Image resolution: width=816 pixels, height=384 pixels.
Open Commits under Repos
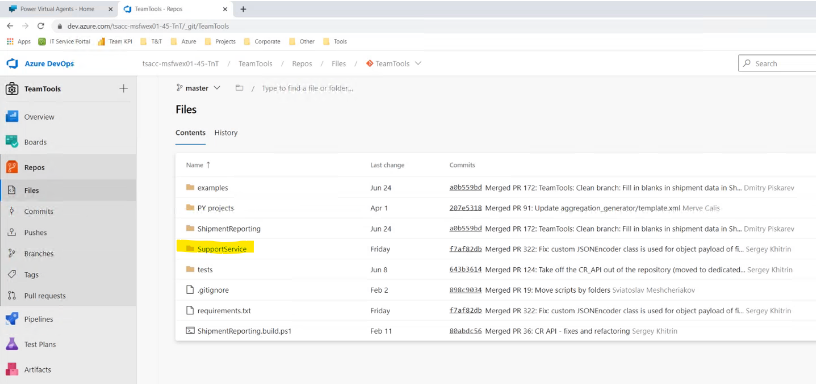click(68, 212)
